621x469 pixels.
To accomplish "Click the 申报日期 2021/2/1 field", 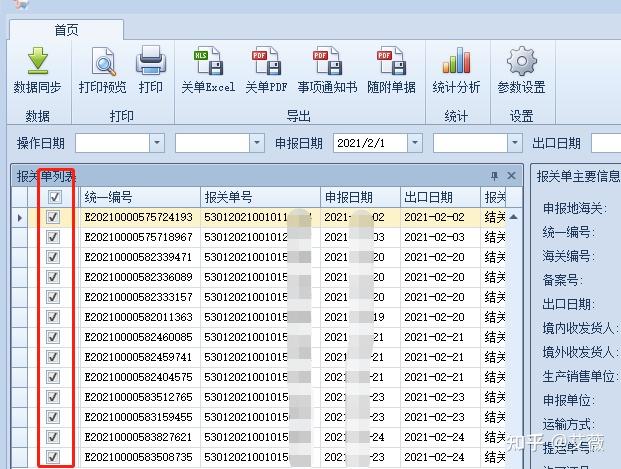I will [370, 143].
